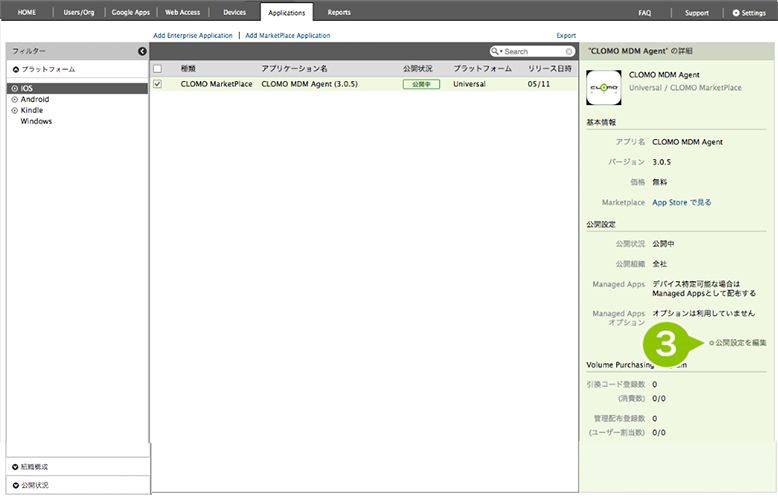
Task: Sort by the リリース日時 column header
Action: point(550,68)
